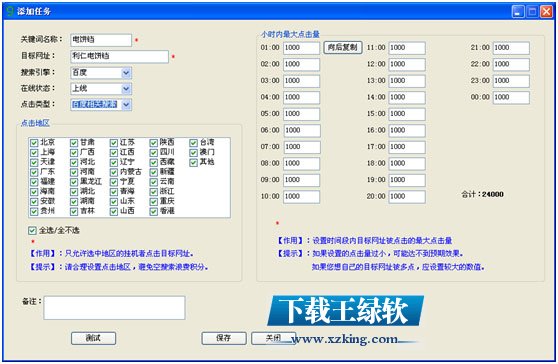Toggle the 上海 region checkbox
The width and height of the screenshot is (558, 364).
[x=34, y=153]
